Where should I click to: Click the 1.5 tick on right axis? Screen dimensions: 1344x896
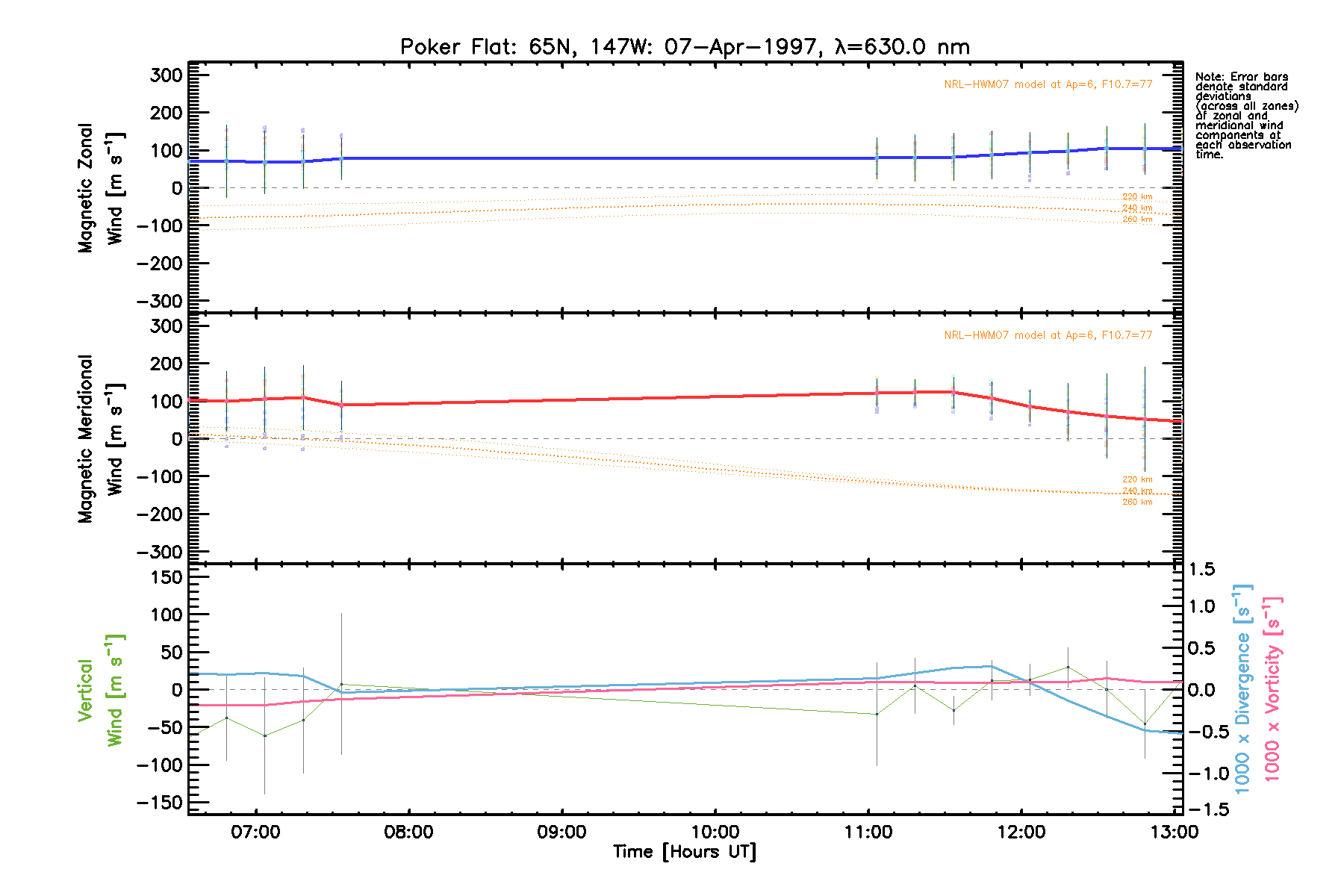coord(1201,570)
